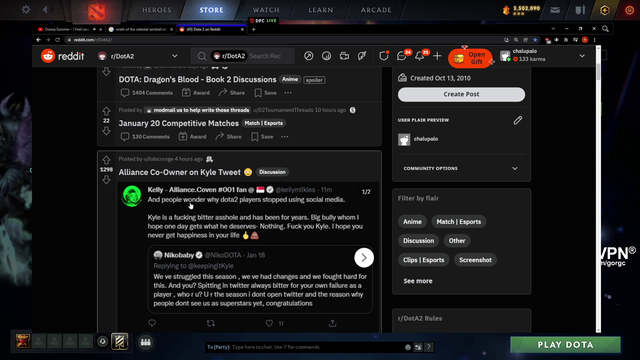Image resolution: width=640 pixels, height=360 pixels.
Task: Filter by Discussion flair
Action: point(418,241)
